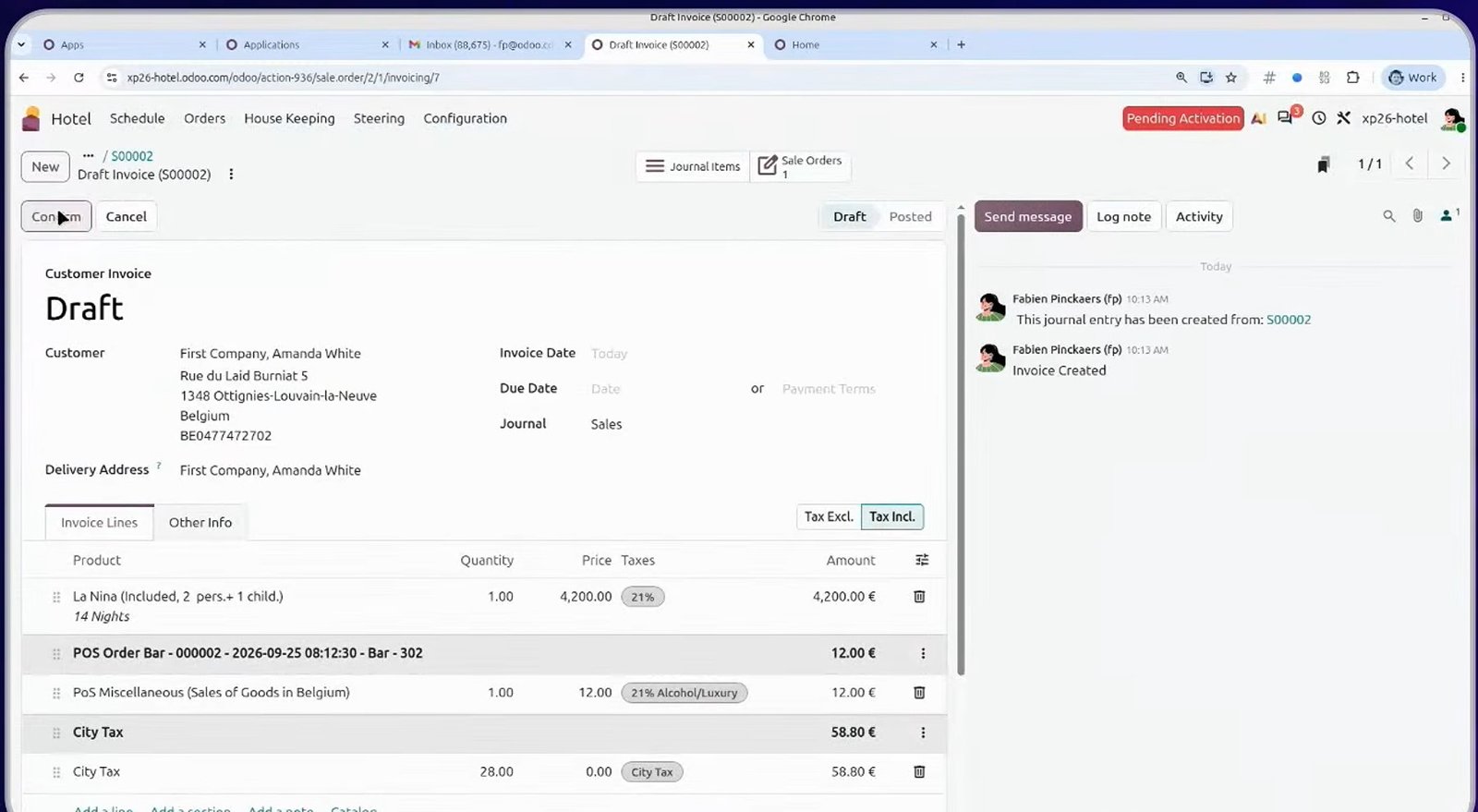Set invoice status to Posted
This screenshot has width=1478, height=812.
(x=910, y=216)
